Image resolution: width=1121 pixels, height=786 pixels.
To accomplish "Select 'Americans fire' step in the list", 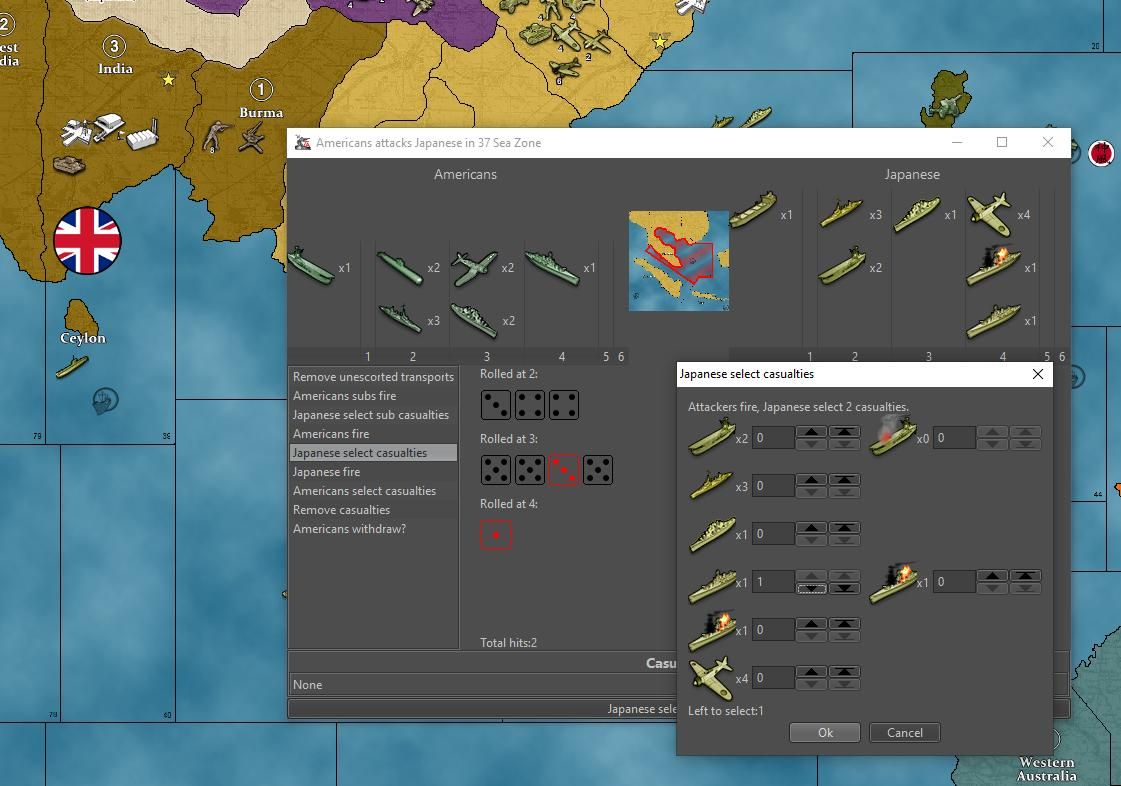I will click(x=331, y=434).
